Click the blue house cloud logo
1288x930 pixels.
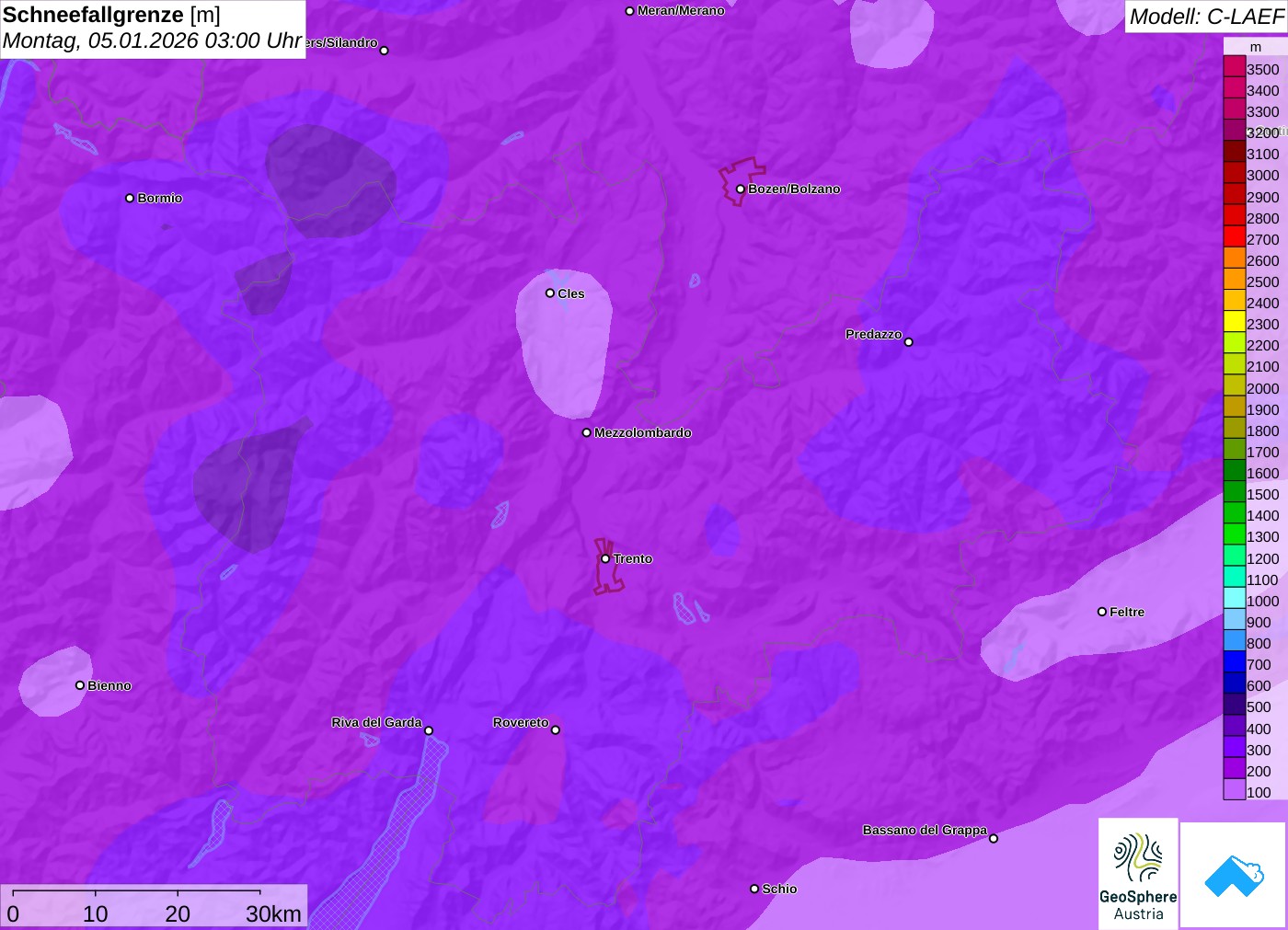[1234, 876]
